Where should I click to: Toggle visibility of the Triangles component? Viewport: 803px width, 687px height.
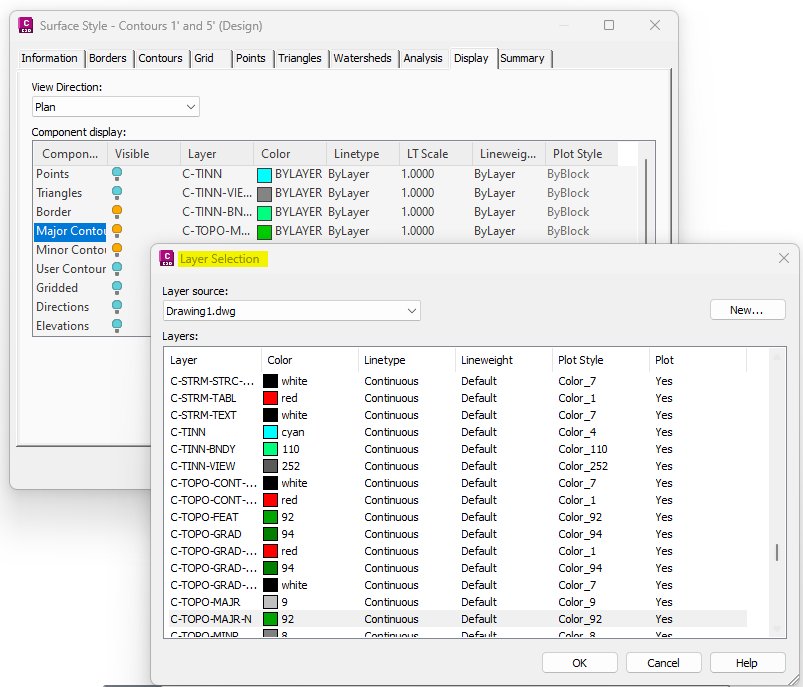115,193
